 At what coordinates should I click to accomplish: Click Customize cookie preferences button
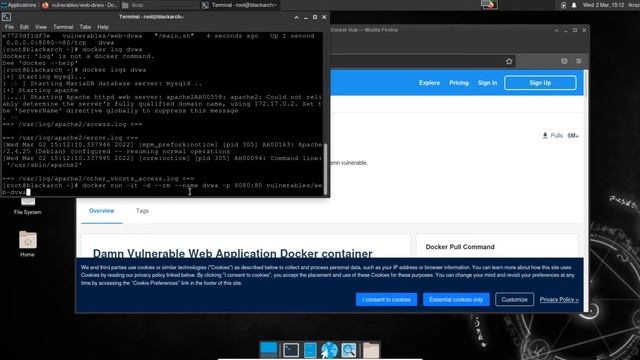pos(514,300)
